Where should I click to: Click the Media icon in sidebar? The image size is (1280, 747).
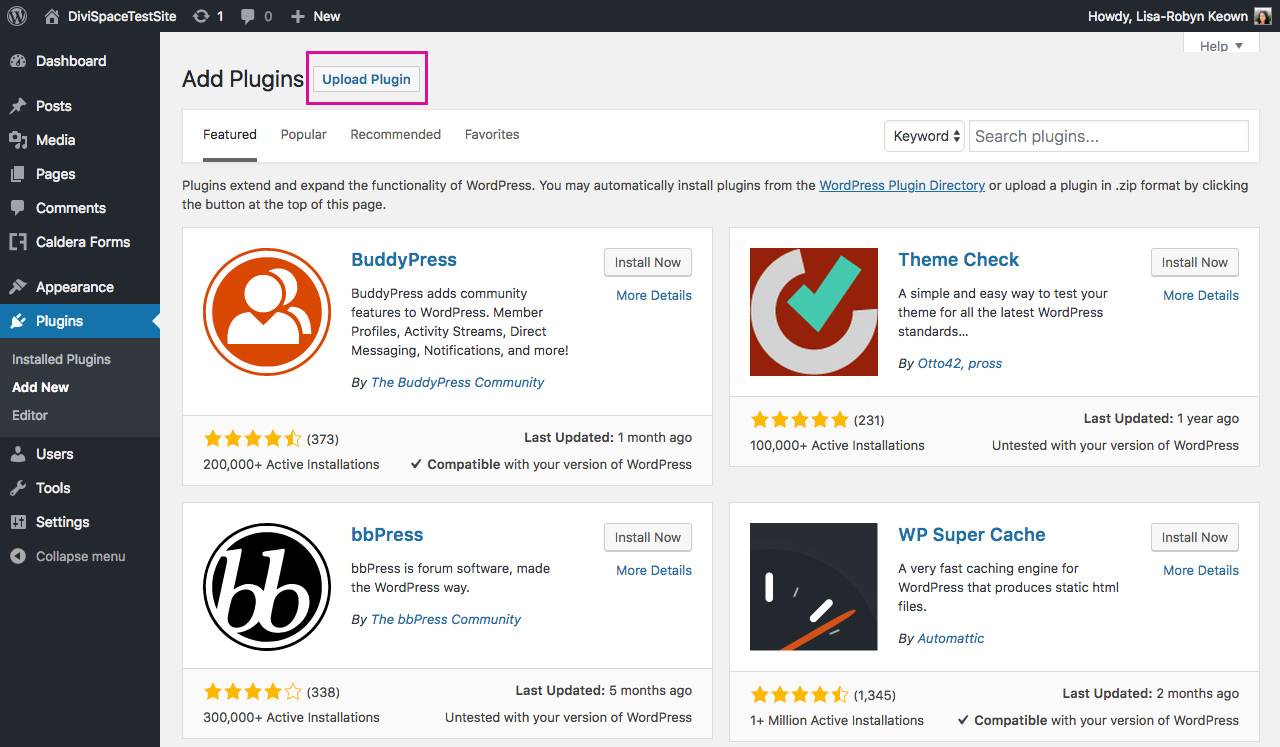[18, 140]
